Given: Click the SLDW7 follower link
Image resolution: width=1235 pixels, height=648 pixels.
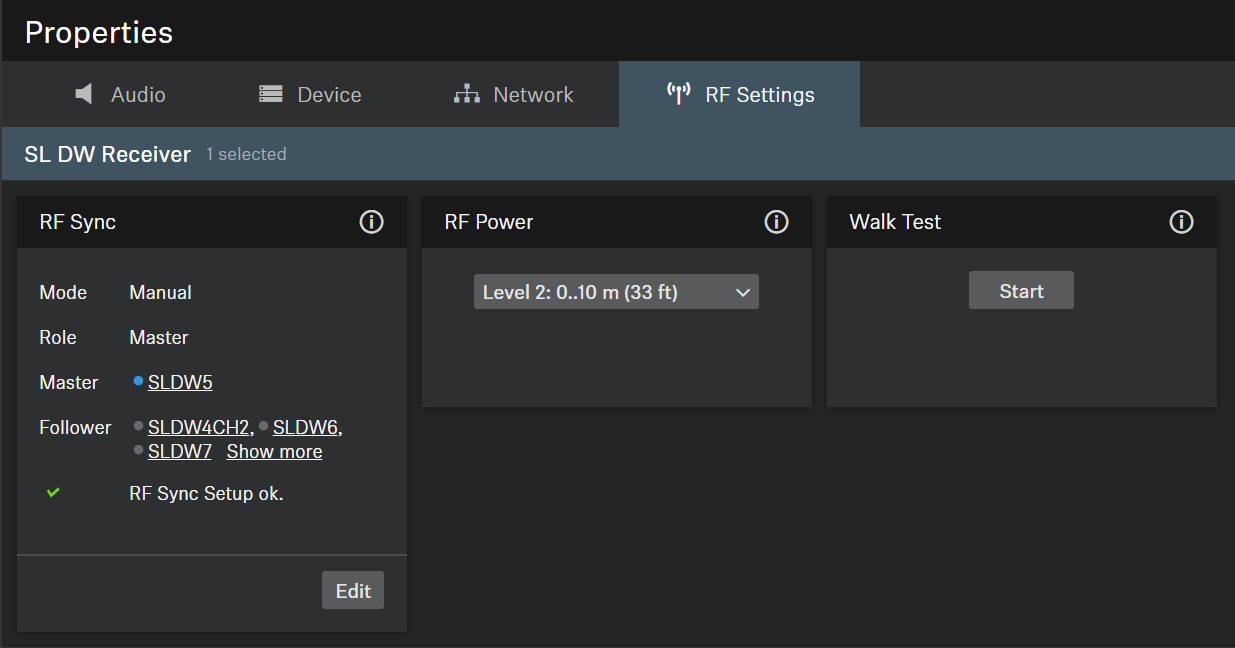Looking at the screenshot, I should [x=180, y=452].
